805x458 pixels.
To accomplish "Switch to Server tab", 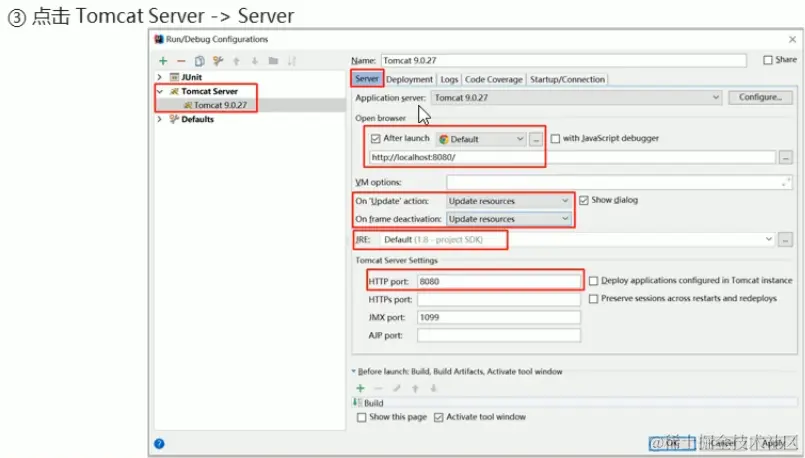I will coord(367,79).
